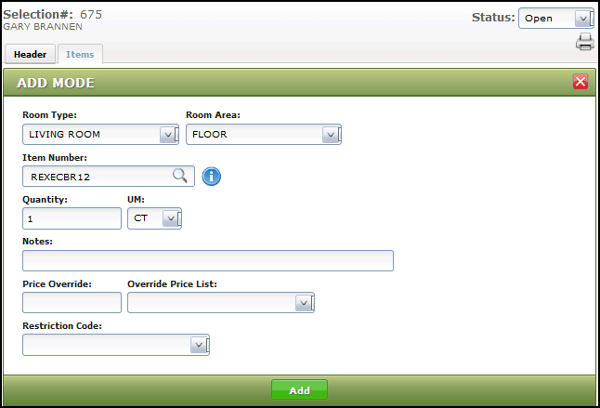The image size is (600, 408).
Task: Close the ADD MODE panel with red X
Action: pyautogui.click(x=580, y=82)
